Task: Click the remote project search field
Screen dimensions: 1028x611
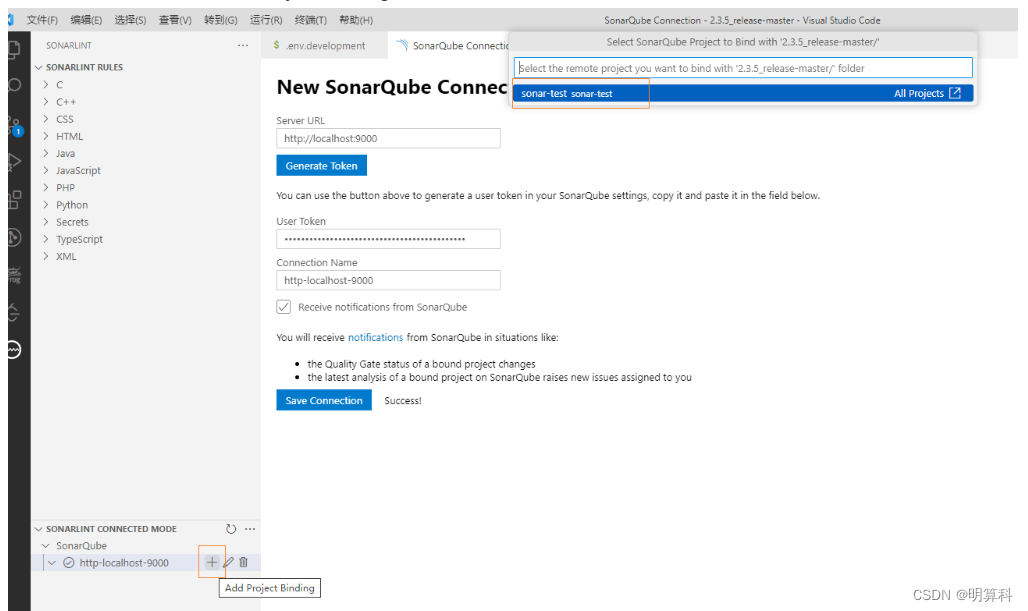Action: 743,68
